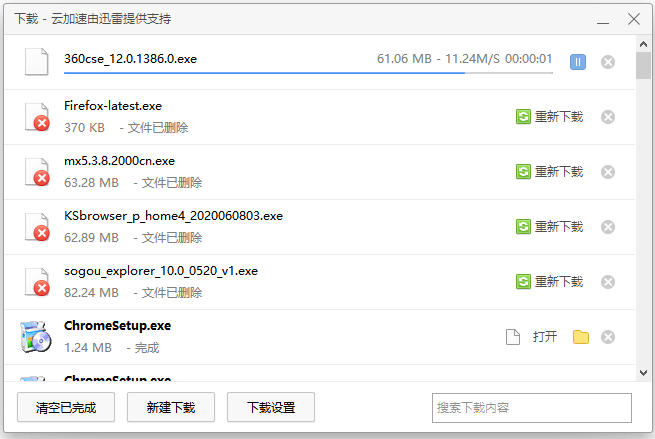
Task: Click 重新下载 label for KSbrowser_p_home4
Action: (x=559, y=227)
